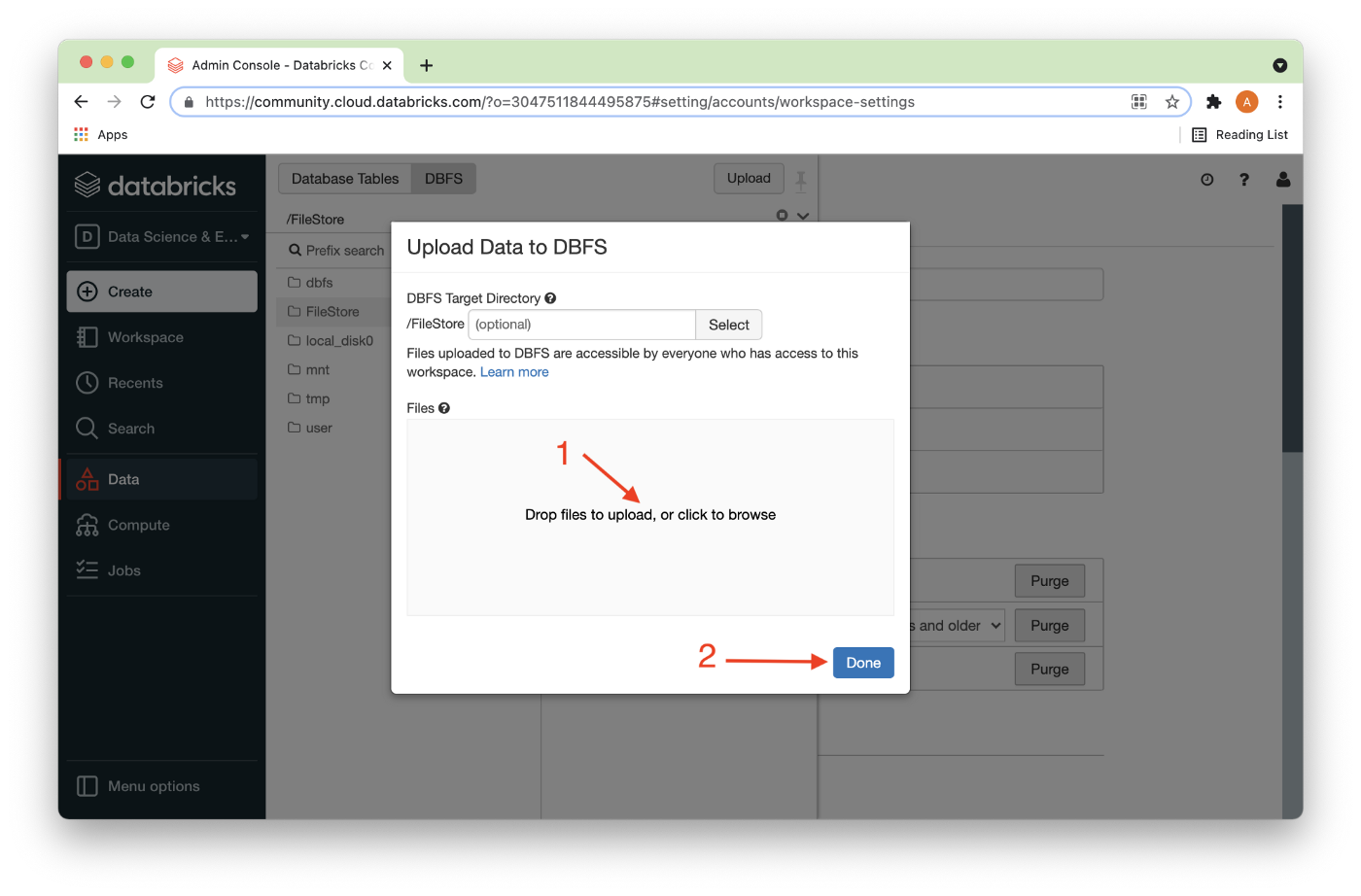Open the Workspace sidebar icon
Screen dimensions: 1361x896
point(87,336)
